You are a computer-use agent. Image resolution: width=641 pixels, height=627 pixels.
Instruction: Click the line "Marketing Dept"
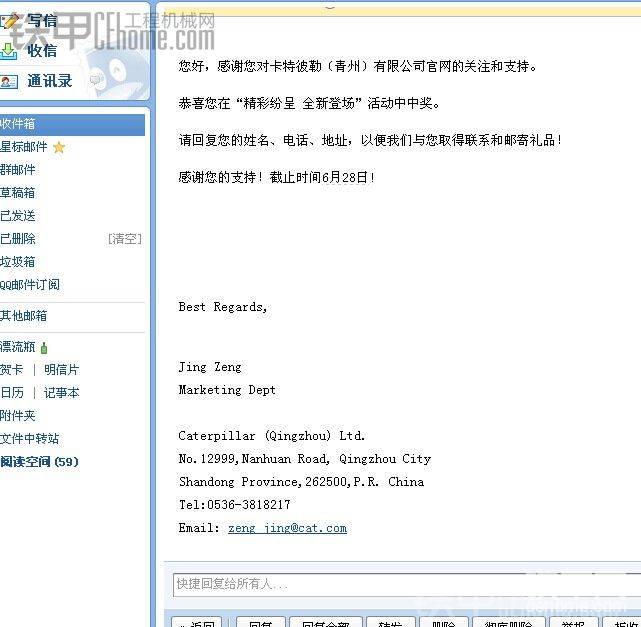click(227, 390)
